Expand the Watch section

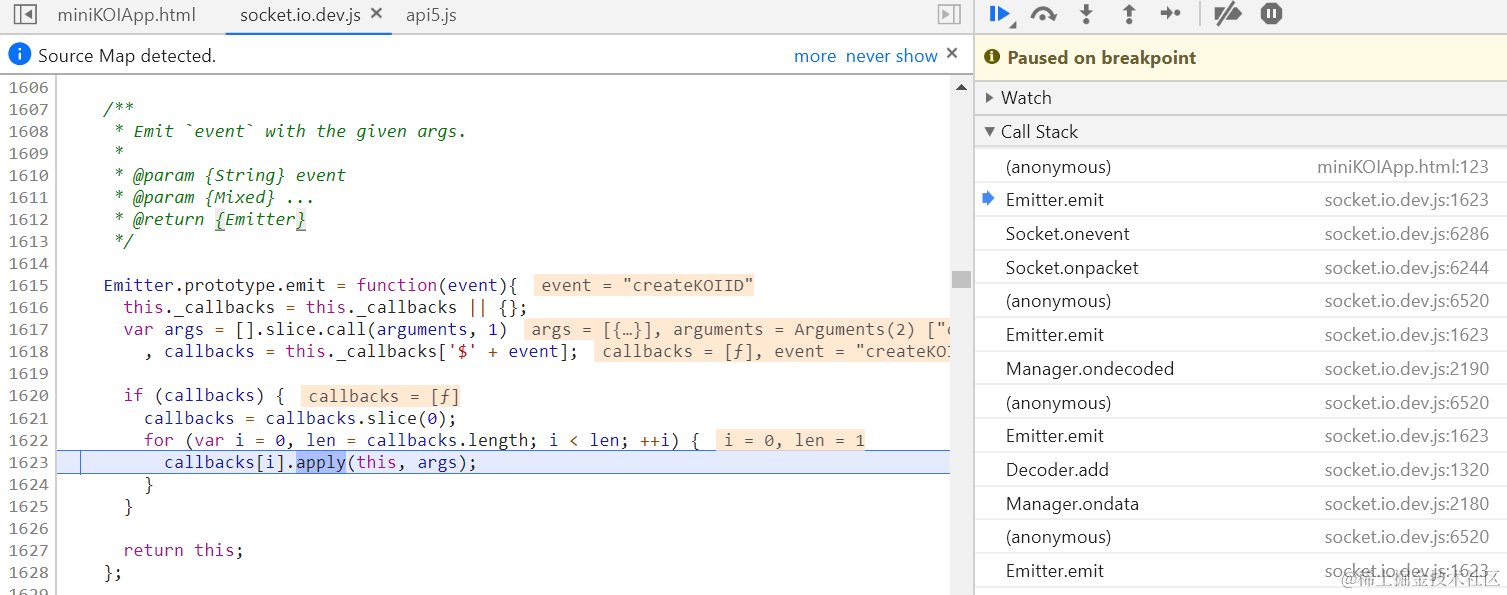point(1241,98)
